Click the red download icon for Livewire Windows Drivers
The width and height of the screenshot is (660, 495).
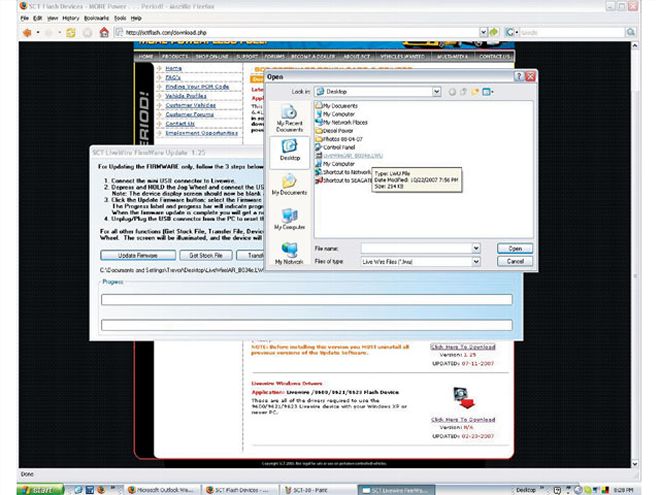click(463, 398)
